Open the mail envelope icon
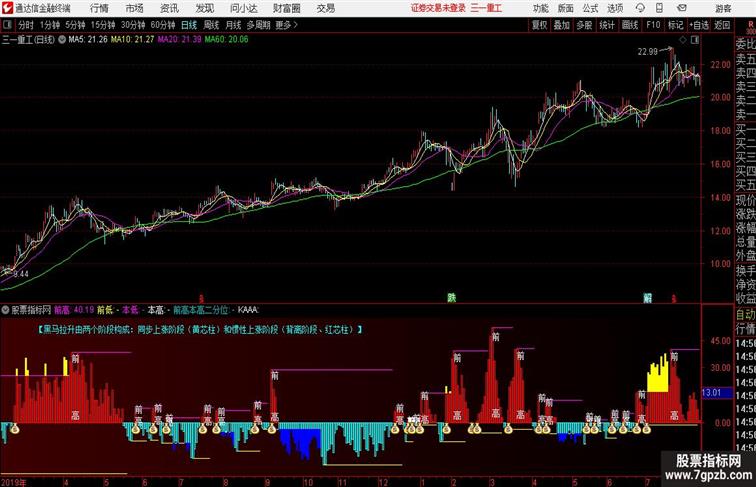This screenshot has height=487, width=756. point(682,8)
